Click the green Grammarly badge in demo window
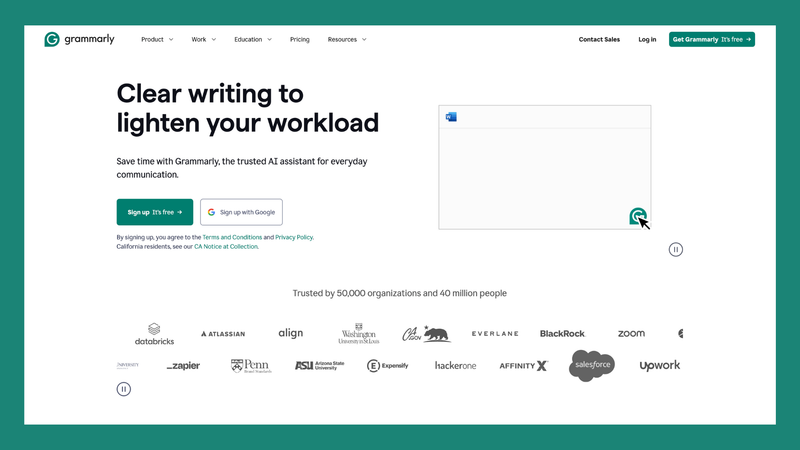The width and height of the screenshot is (800, 450). 637,216
